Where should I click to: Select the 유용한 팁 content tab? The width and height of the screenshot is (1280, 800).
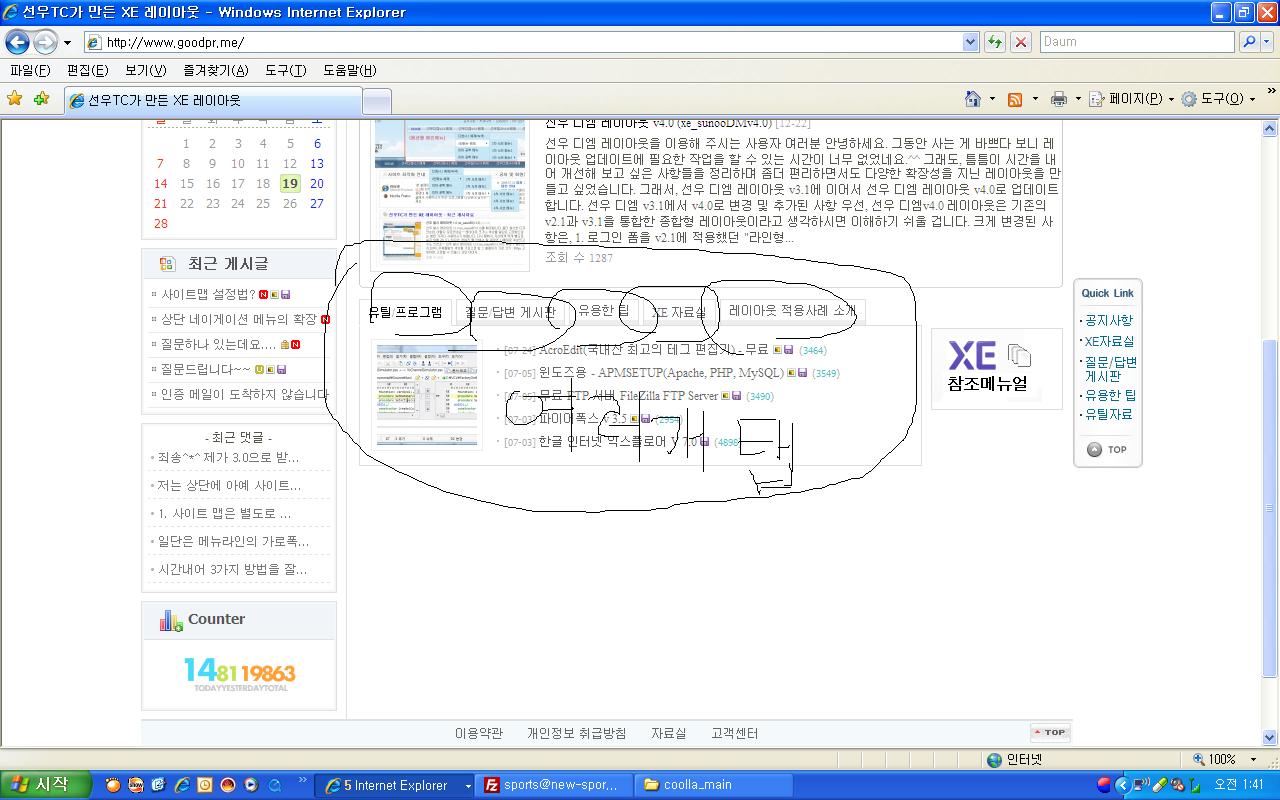604,311
